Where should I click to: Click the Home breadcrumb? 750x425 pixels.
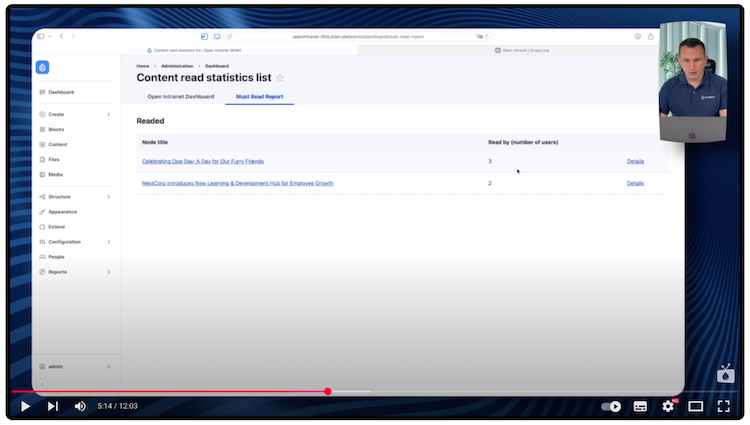click(143, 66)
